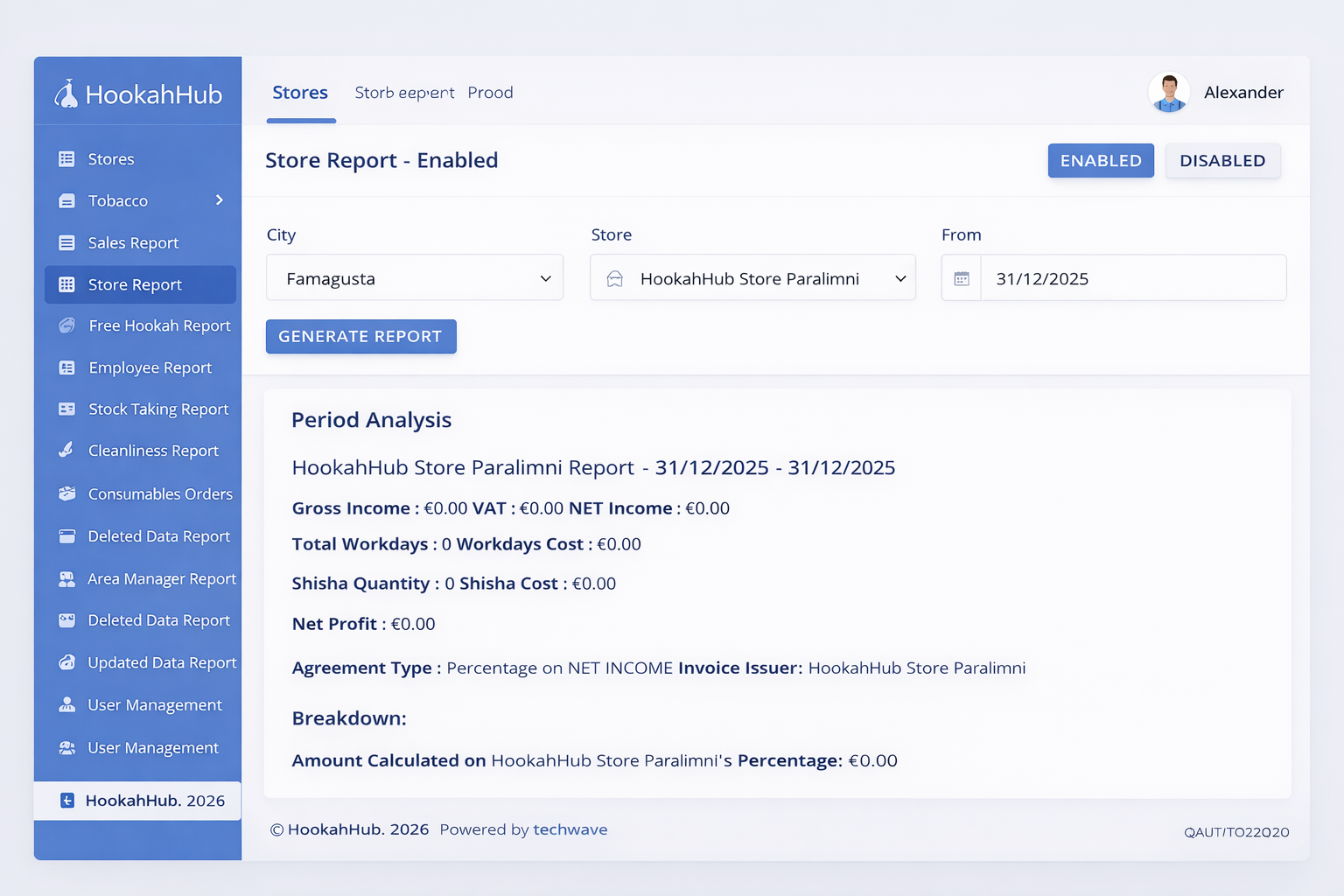This screenshot has height=896, width=1344.
Task: Click the HookahHub logo icon
Action: coord(66,94)
